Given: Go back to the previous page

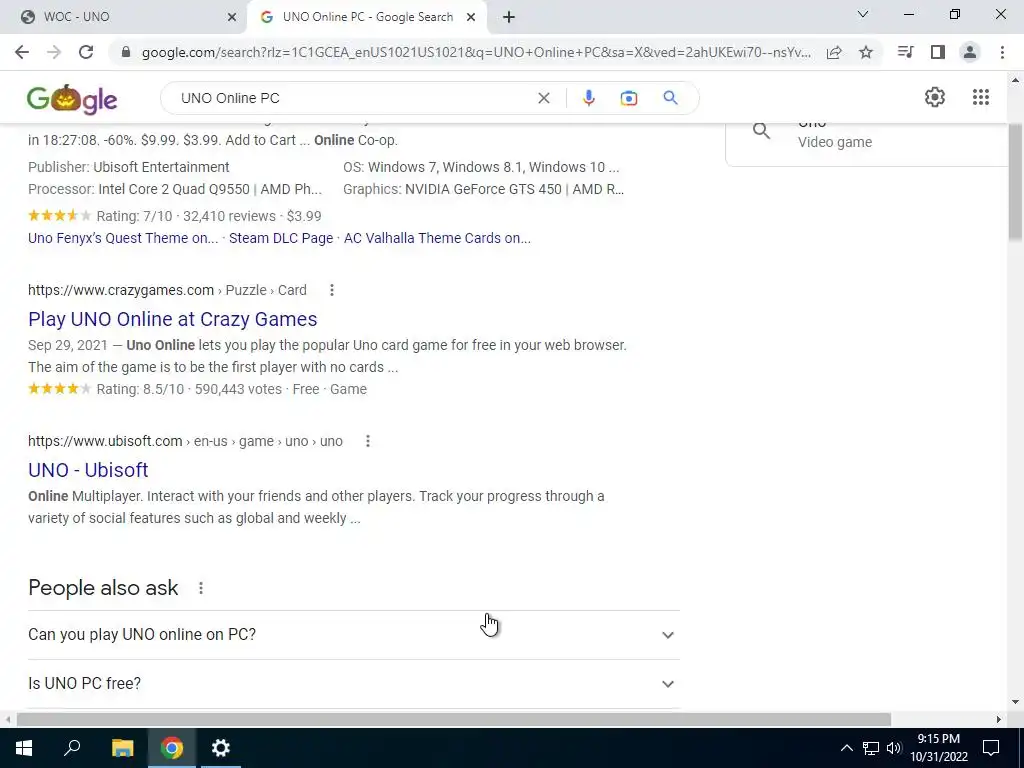Looking at the screenshot, I should [22, 52].
